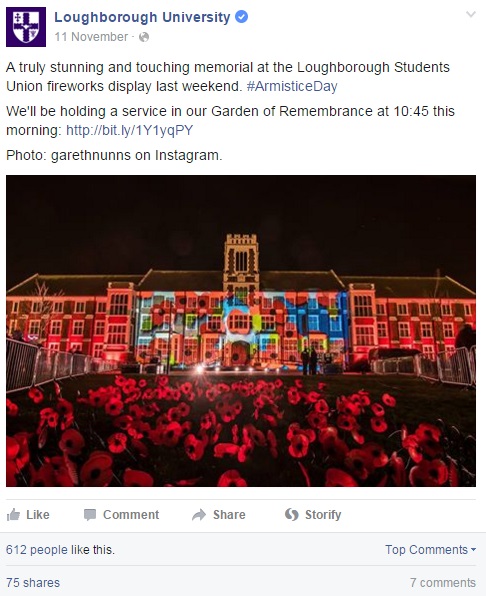Click the Share arrow icon
This screenshot has height=596, width=486.
pos(199,515)
